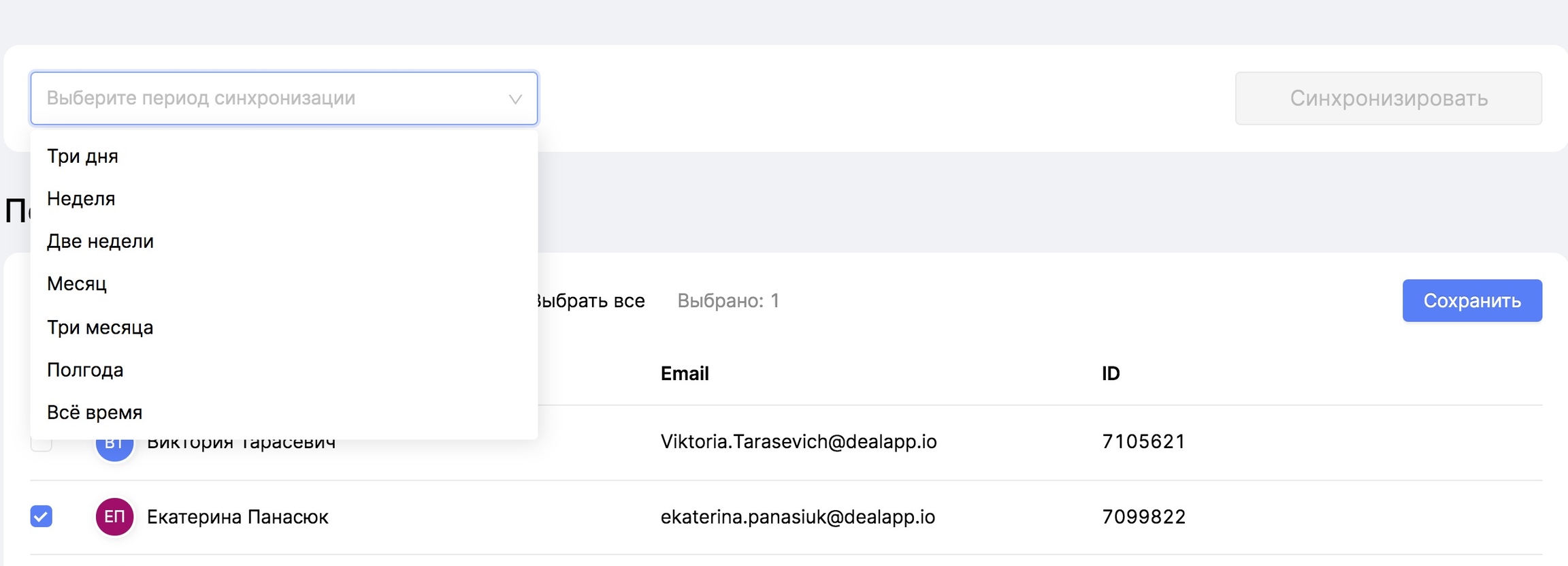Select the 'Полгода' option
Screen dimensions: 1568x566
point(85,370)
